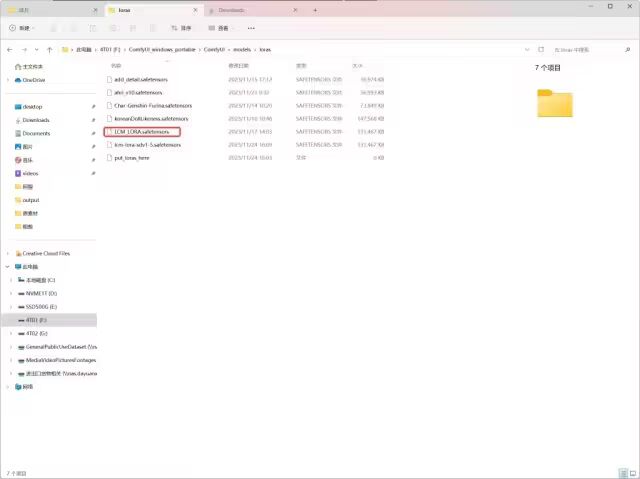The height and width of the screenshot is (479, 640).
Task: Open pinned Documents folder
Action: point(32,133)
